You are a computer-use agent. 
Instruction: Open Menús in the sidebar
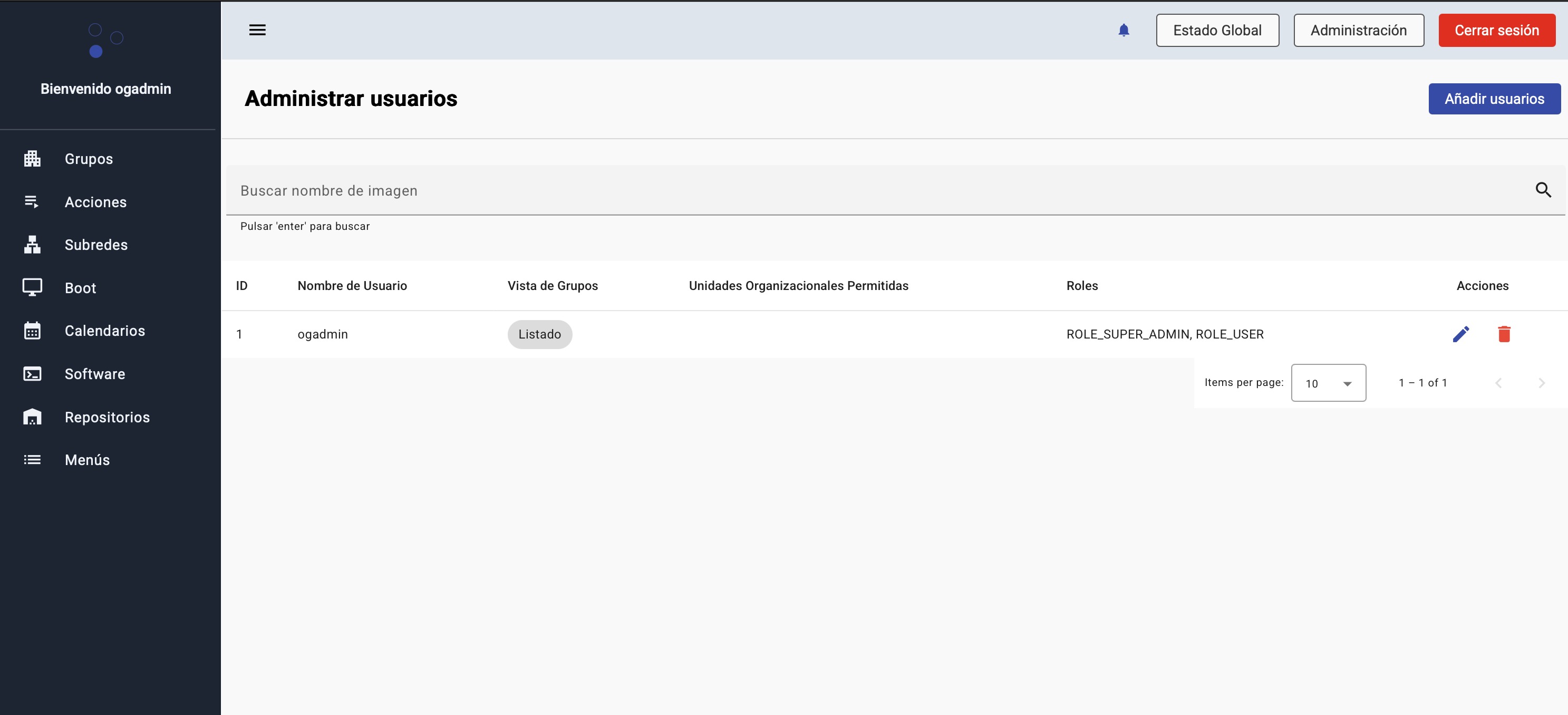[x=87, y=460]
